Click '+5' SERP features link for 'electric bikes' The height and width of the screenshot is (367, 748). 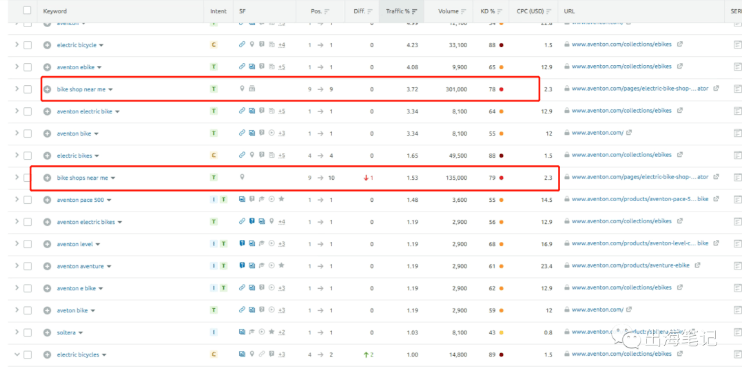click(281, 156)
